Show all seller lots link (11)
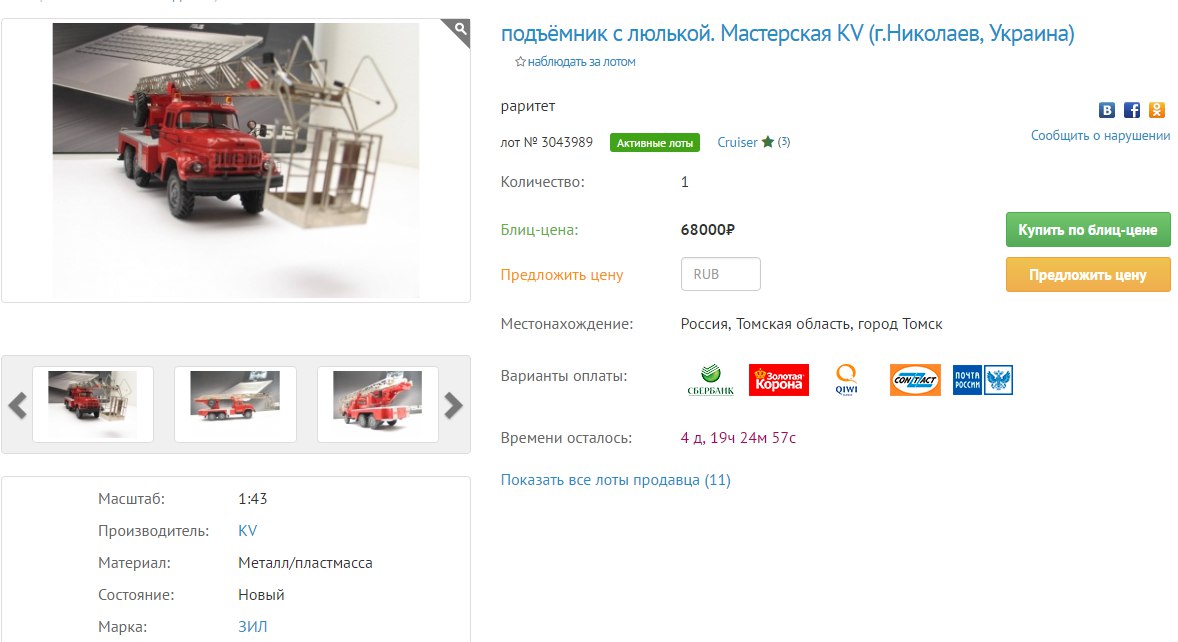 pos(615,480)
